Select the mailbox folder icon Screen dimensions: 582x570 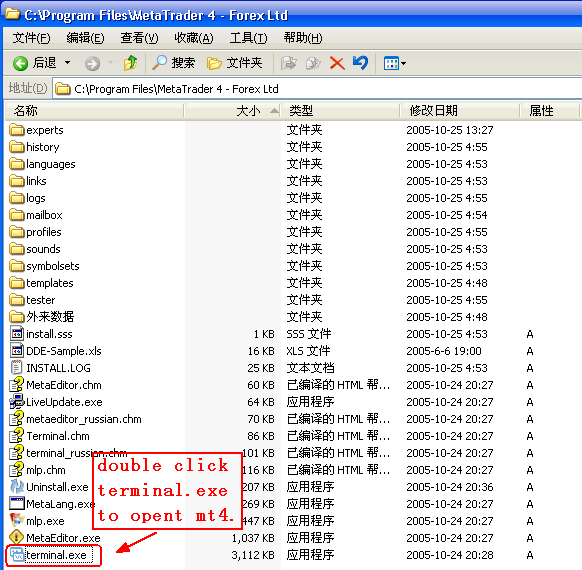point(17,215)
